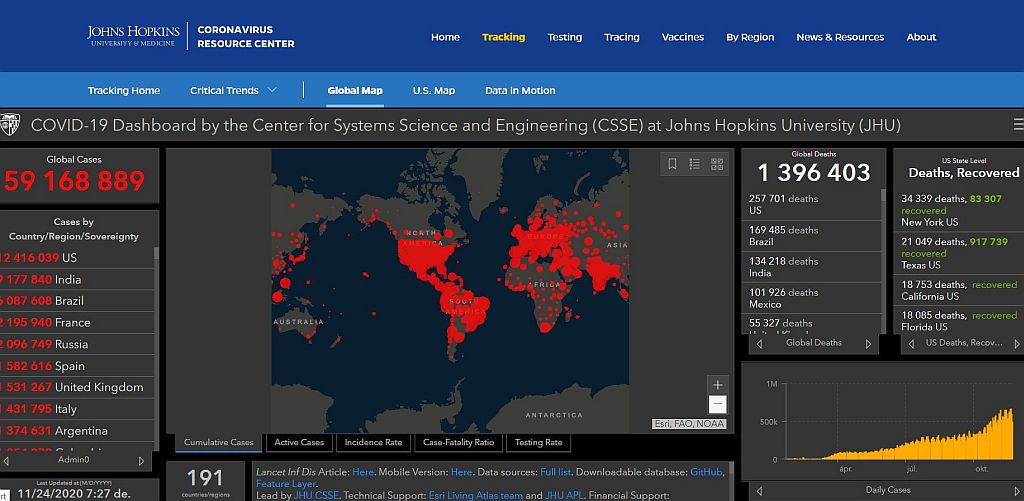Screen dimensions: 1024x501
Task: Click left arrow beside Daily Cases
Action: pos(759,491)
